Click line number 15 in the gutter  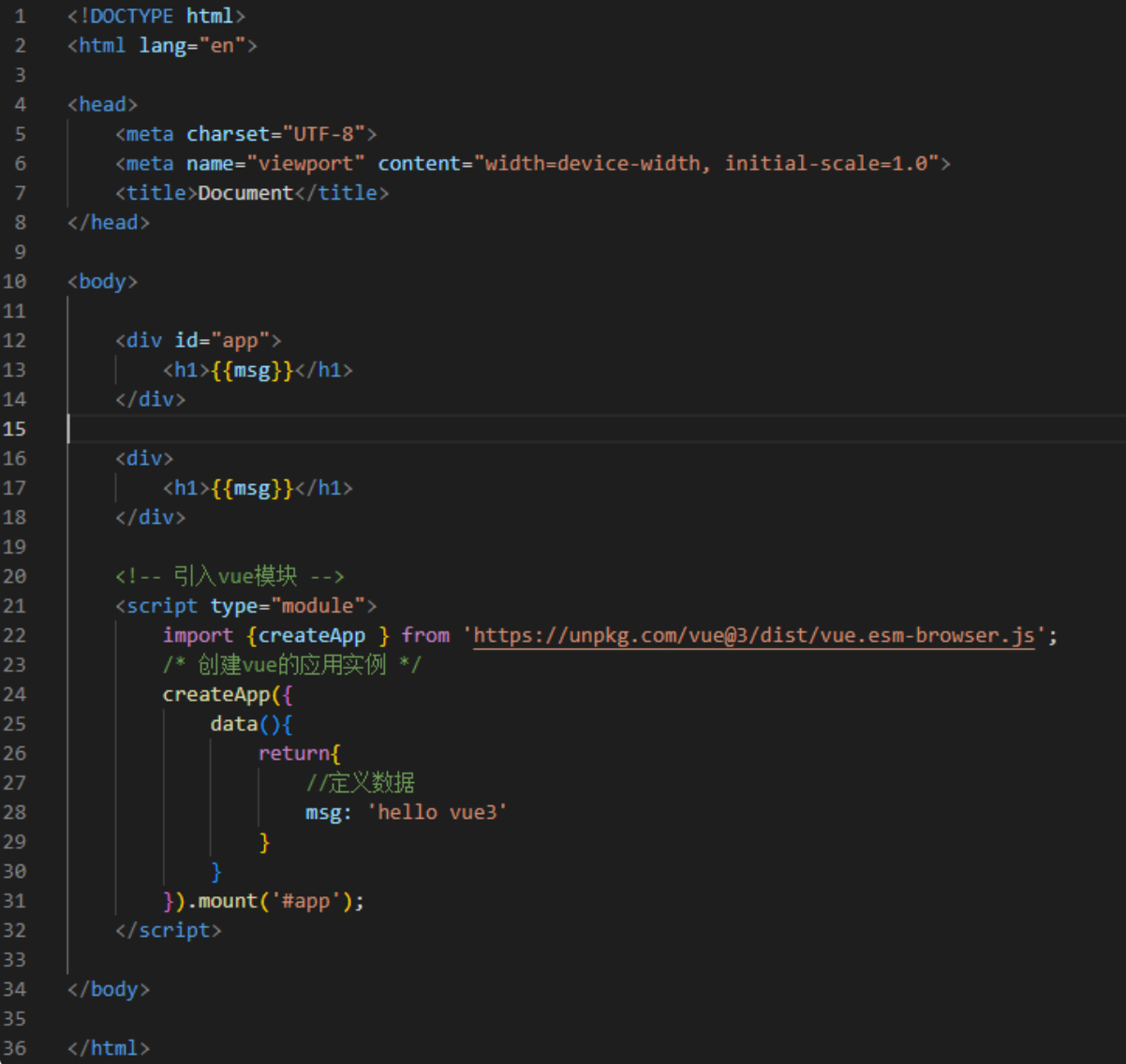(x=15, y=429)
